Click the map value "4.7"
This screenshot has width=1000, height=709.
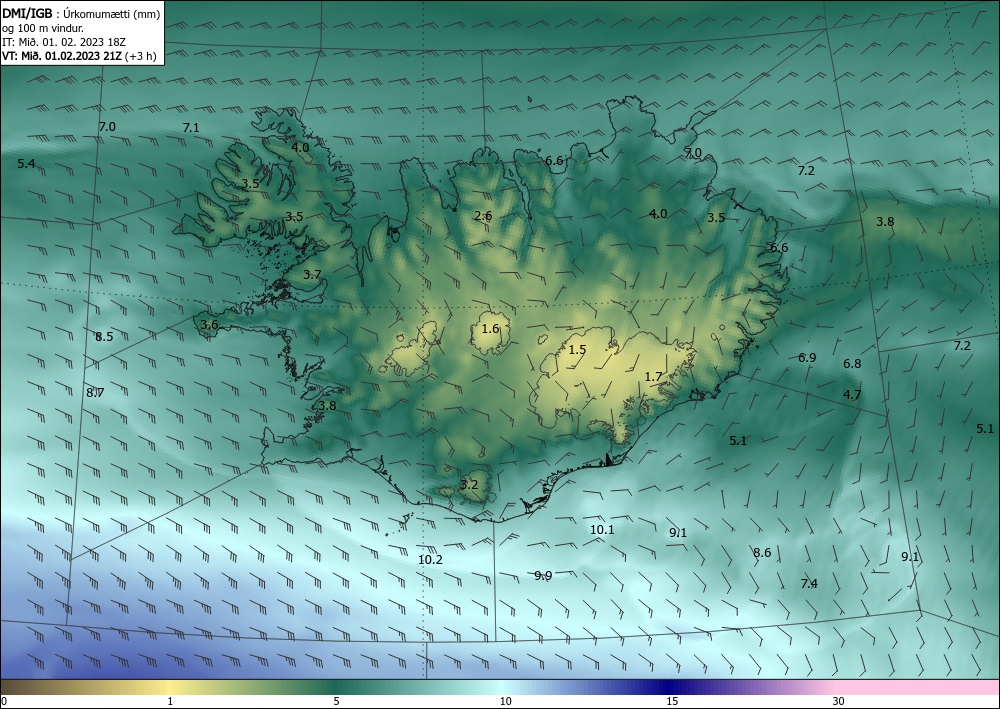[x=852, y=395]
